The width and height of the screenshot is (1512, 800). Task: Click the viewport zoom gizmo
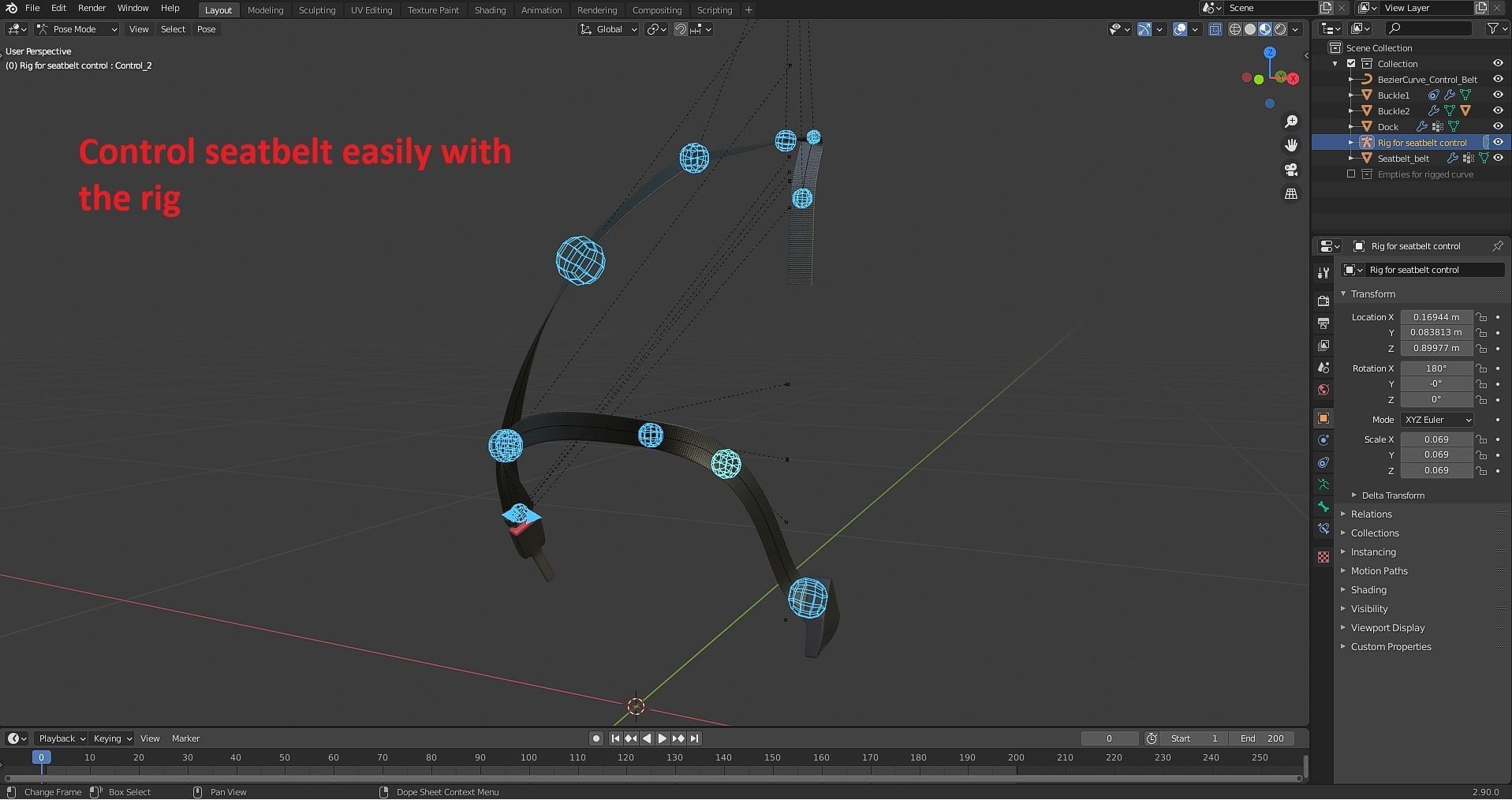click(x=1291, y=121)
